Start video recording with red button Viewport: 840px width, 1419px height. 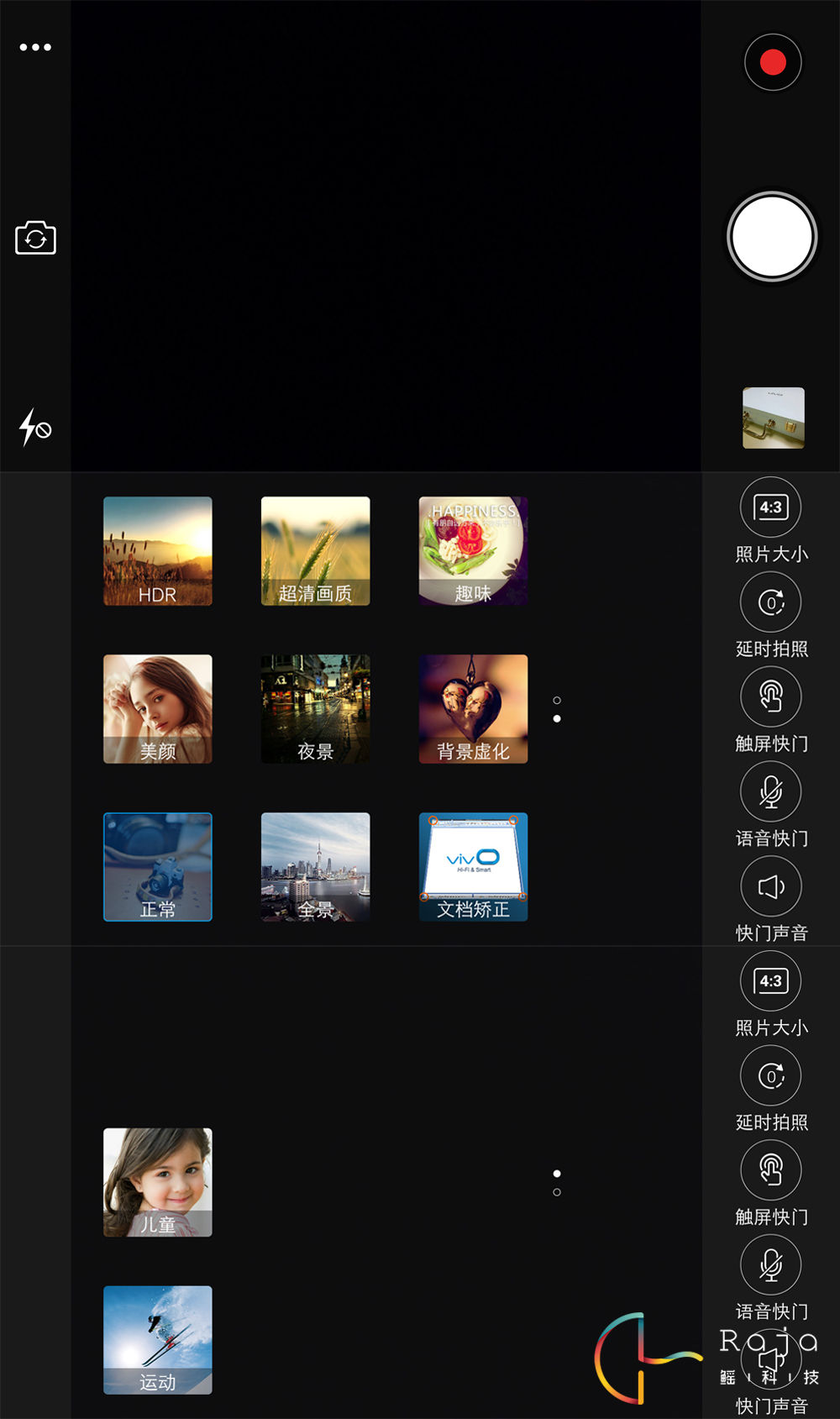[x=772, y=62]
